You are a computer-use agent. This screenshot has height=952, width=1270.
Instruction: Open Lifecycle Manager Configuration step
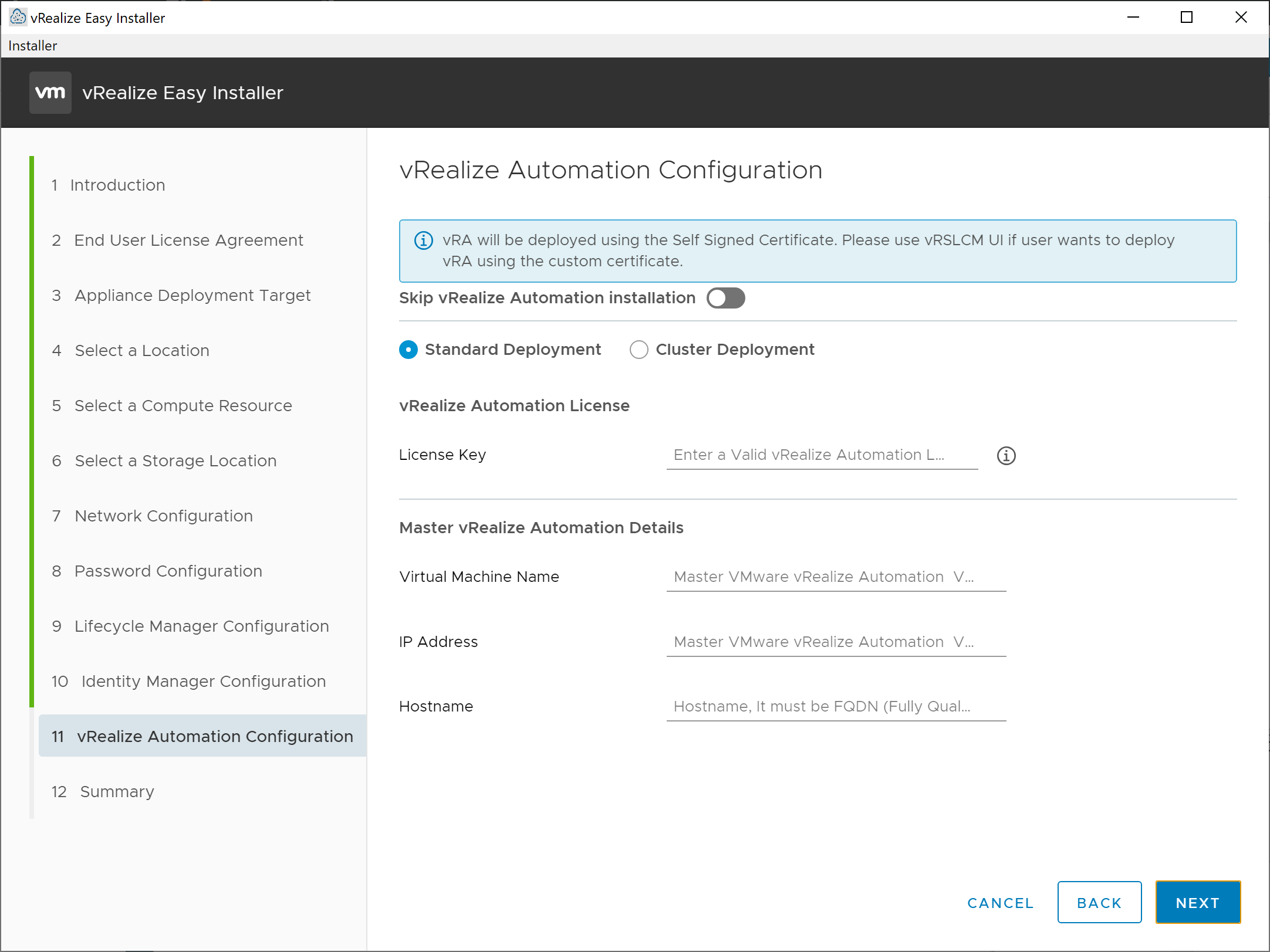[x=201, y=626]
